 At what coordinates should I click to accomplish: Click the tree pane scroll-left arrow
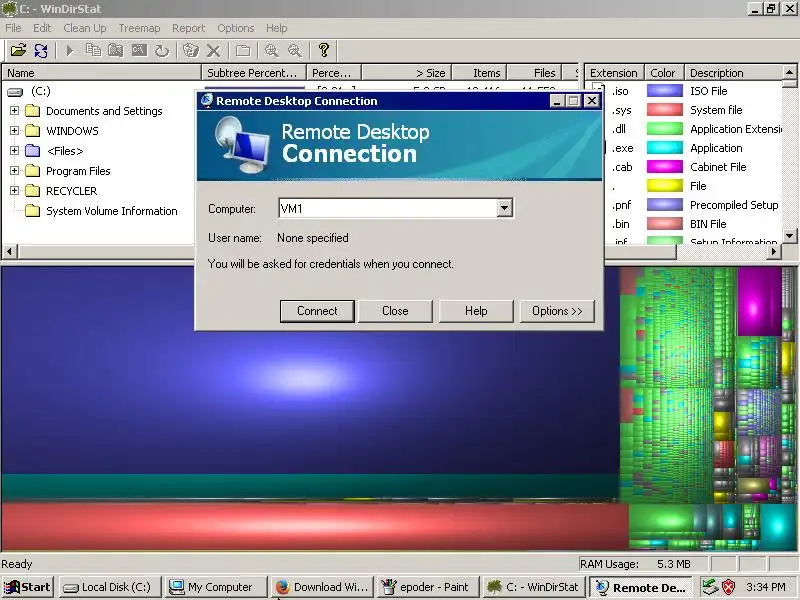10,252
